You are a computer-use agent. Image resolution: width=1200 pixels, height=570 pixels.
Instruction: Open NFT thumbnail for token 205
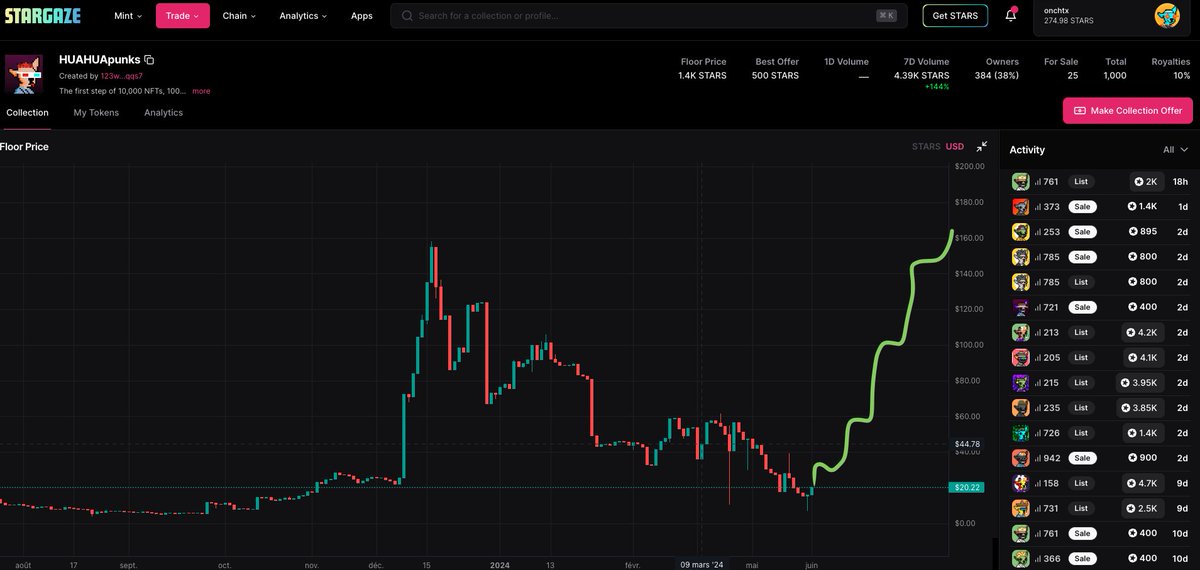coord(1021,357)
